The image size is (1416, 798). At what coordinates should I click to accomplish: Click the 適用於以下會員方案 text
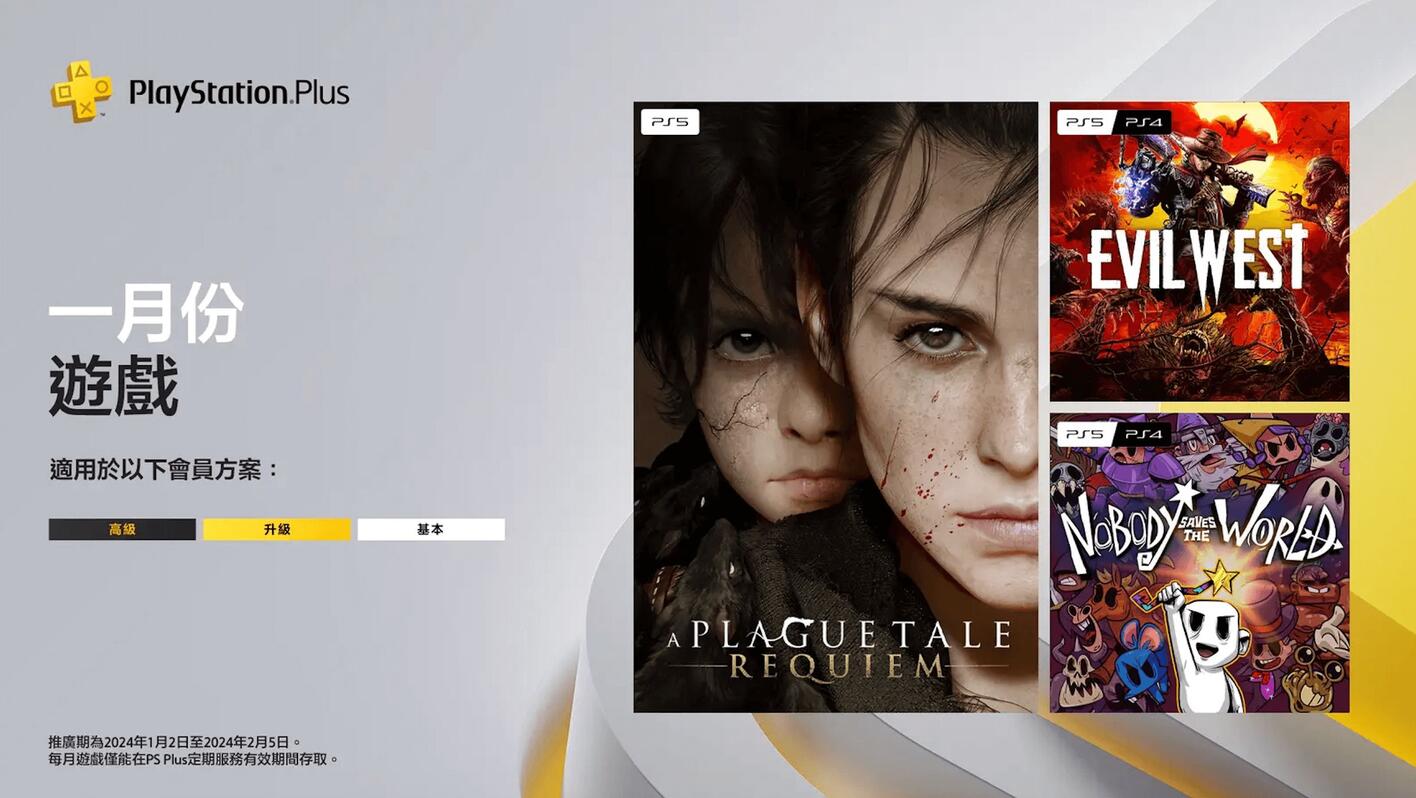pyautogui.click(x=164, y=469)
